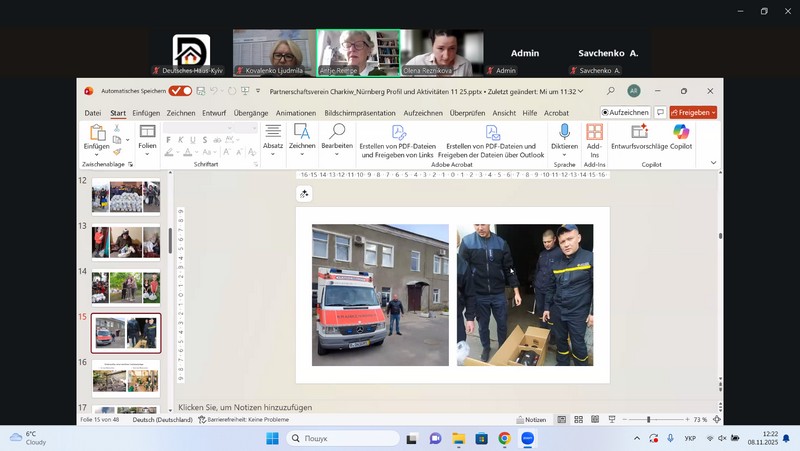The image size is (800, 451).
Task: Open Entwurfsvorschläge designer panel
Action: 639,132
